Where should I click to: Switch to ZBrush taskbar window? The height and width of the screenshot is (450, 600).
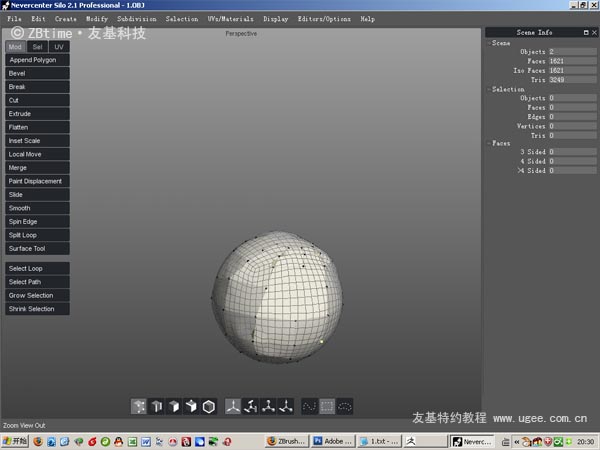point(287,442)
